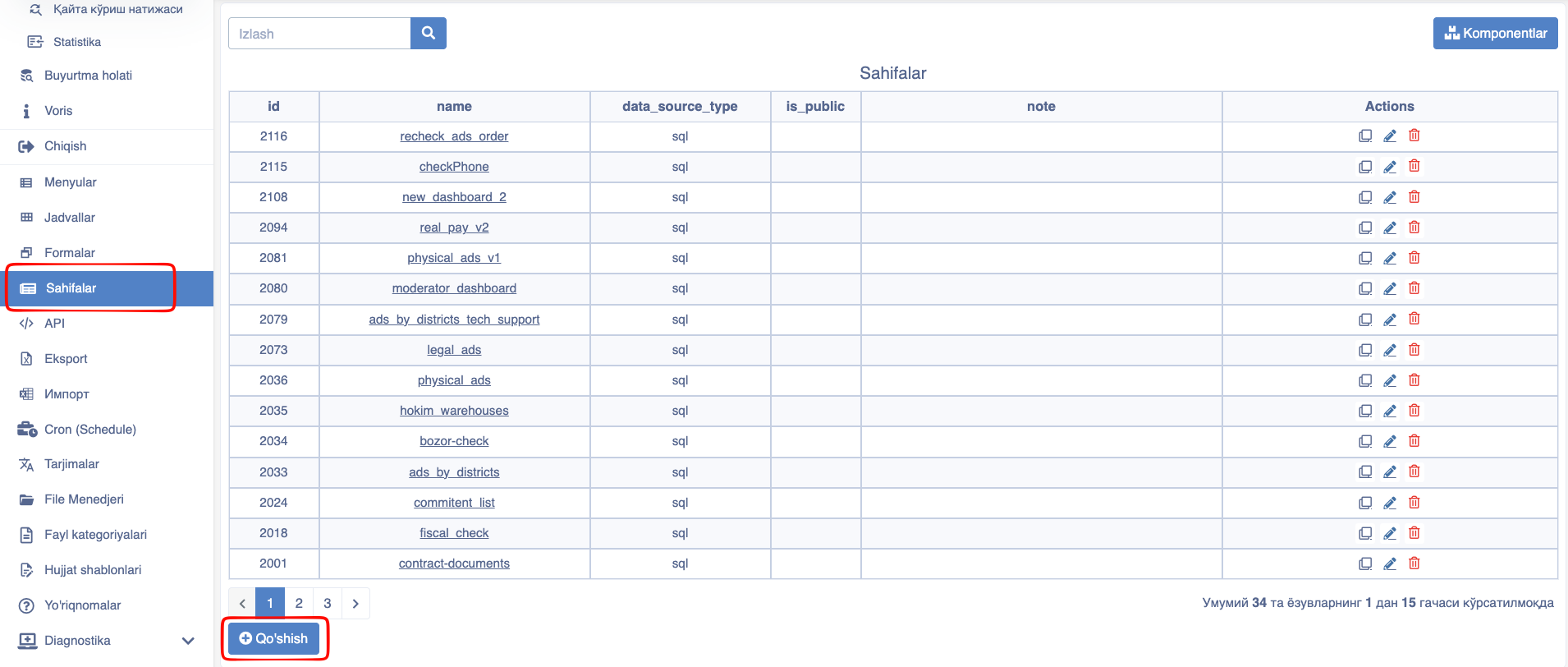Click the pencil icon for the contract-documents row

click(1390, 563)
